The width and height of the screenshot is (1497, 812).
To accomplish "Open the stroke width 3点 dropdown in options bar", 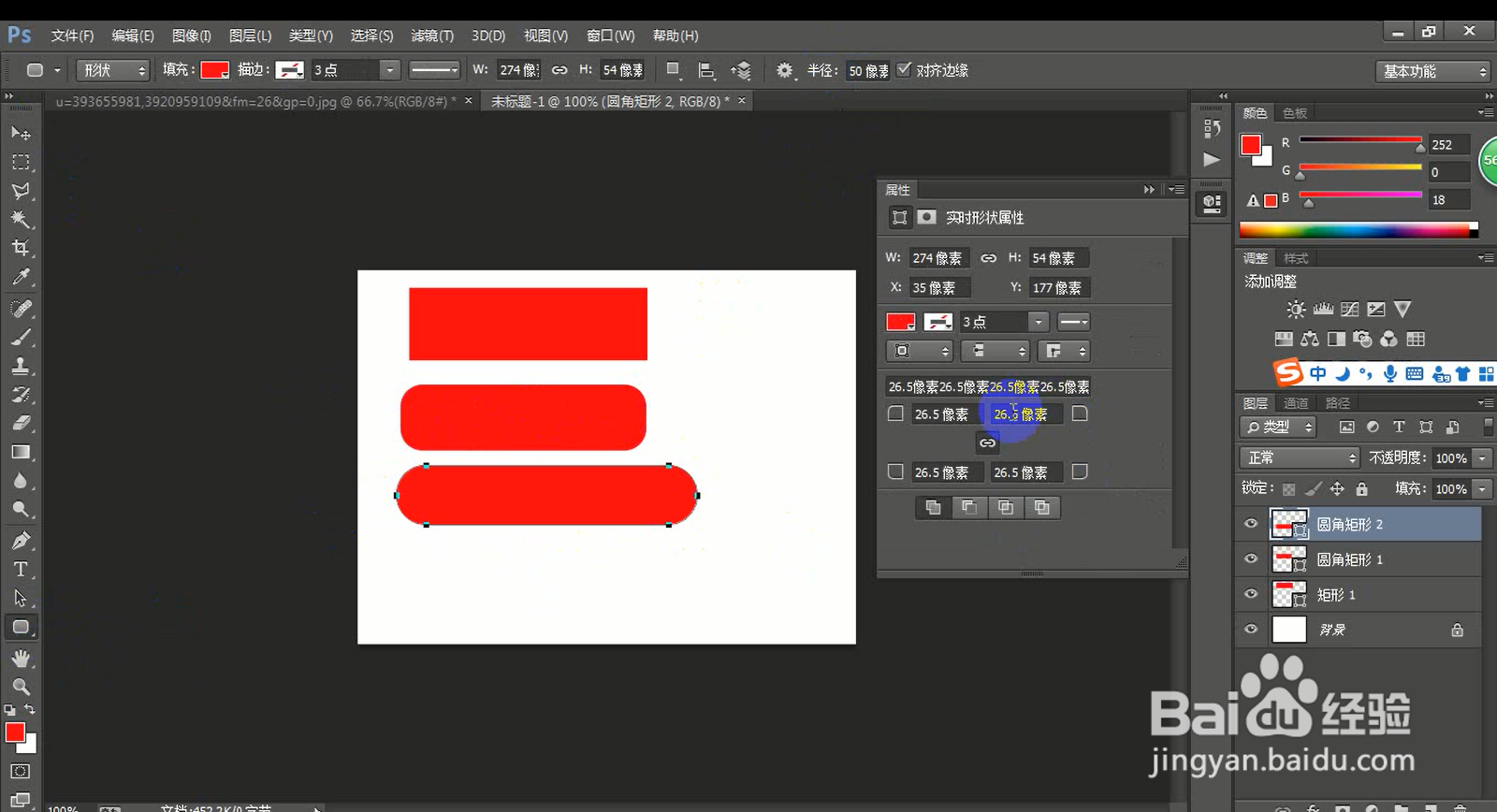I will pos(390,70).
